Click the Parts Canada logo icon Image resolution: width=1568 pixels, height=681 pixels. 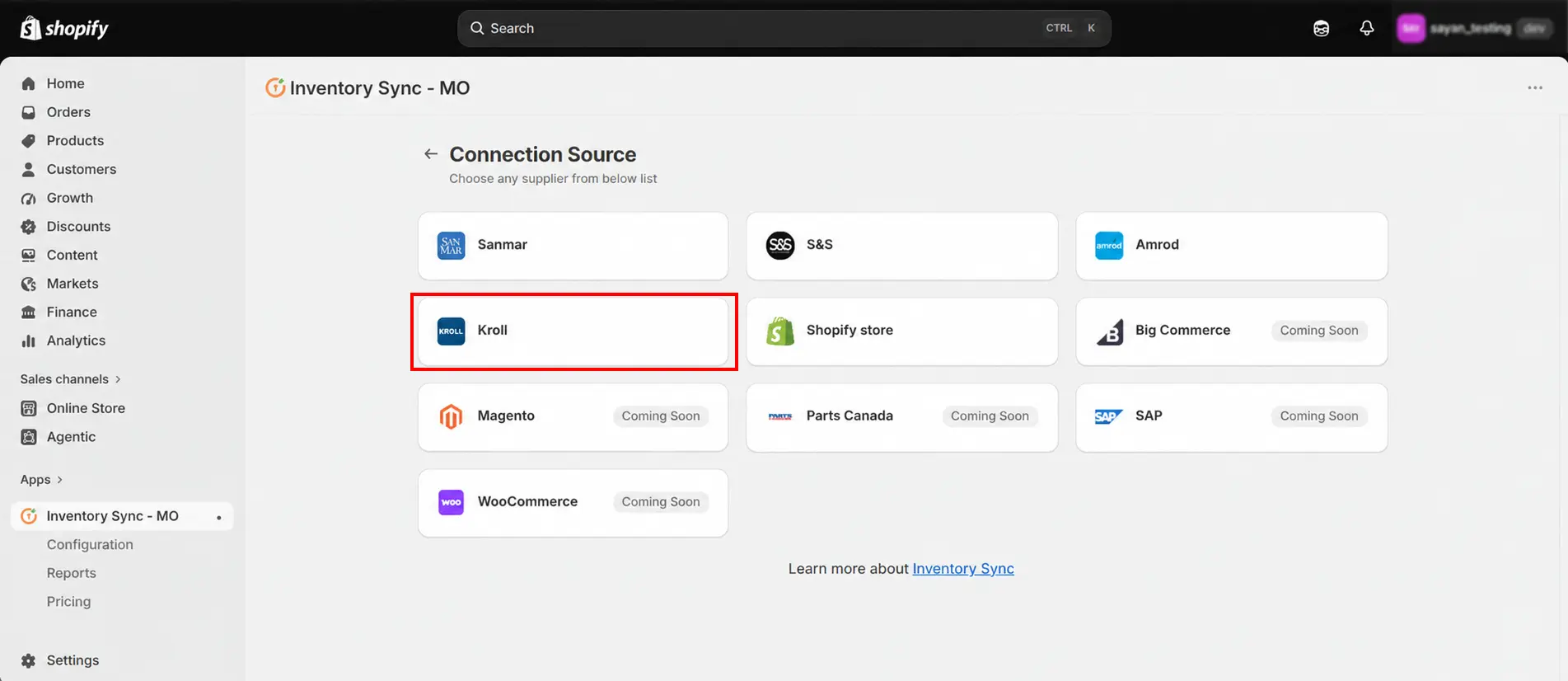[779, 417]
